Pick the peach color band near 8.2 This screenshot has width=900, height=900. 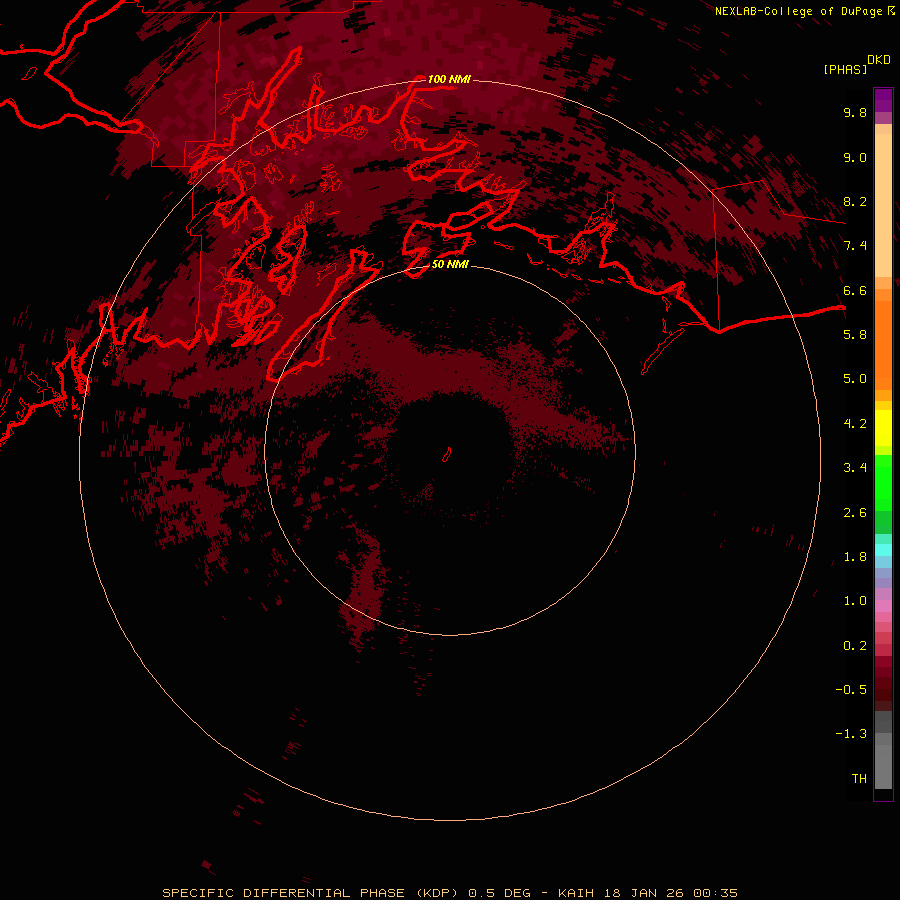pos(883,205)
